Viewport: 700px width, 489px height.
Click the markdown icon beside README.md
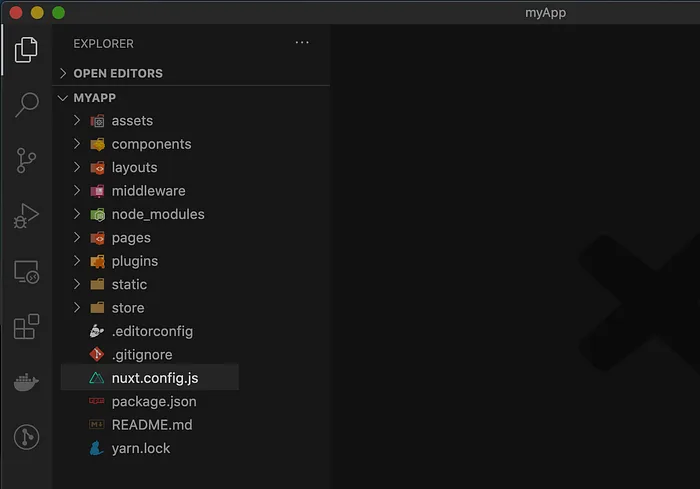coord(97,425)
